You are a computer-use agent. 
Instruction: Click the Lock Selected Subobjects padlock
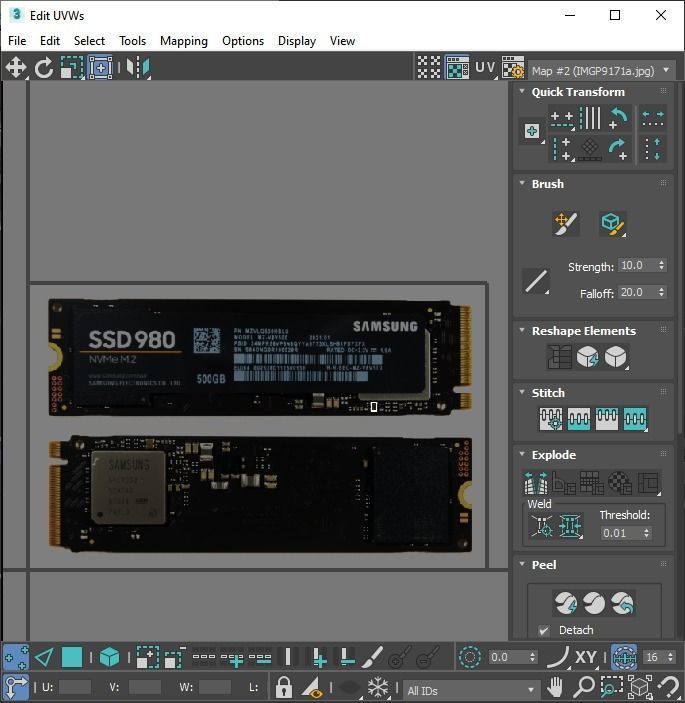[x=283, y=686]
